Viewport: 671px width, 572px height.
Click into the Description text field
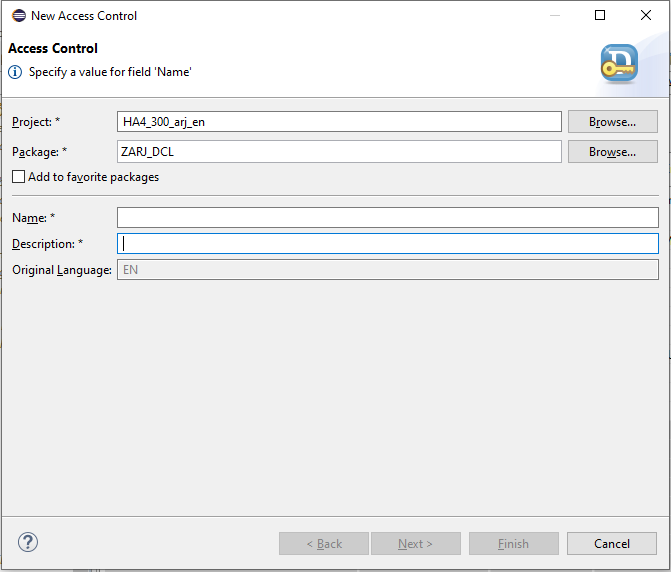tap(388, 244)
